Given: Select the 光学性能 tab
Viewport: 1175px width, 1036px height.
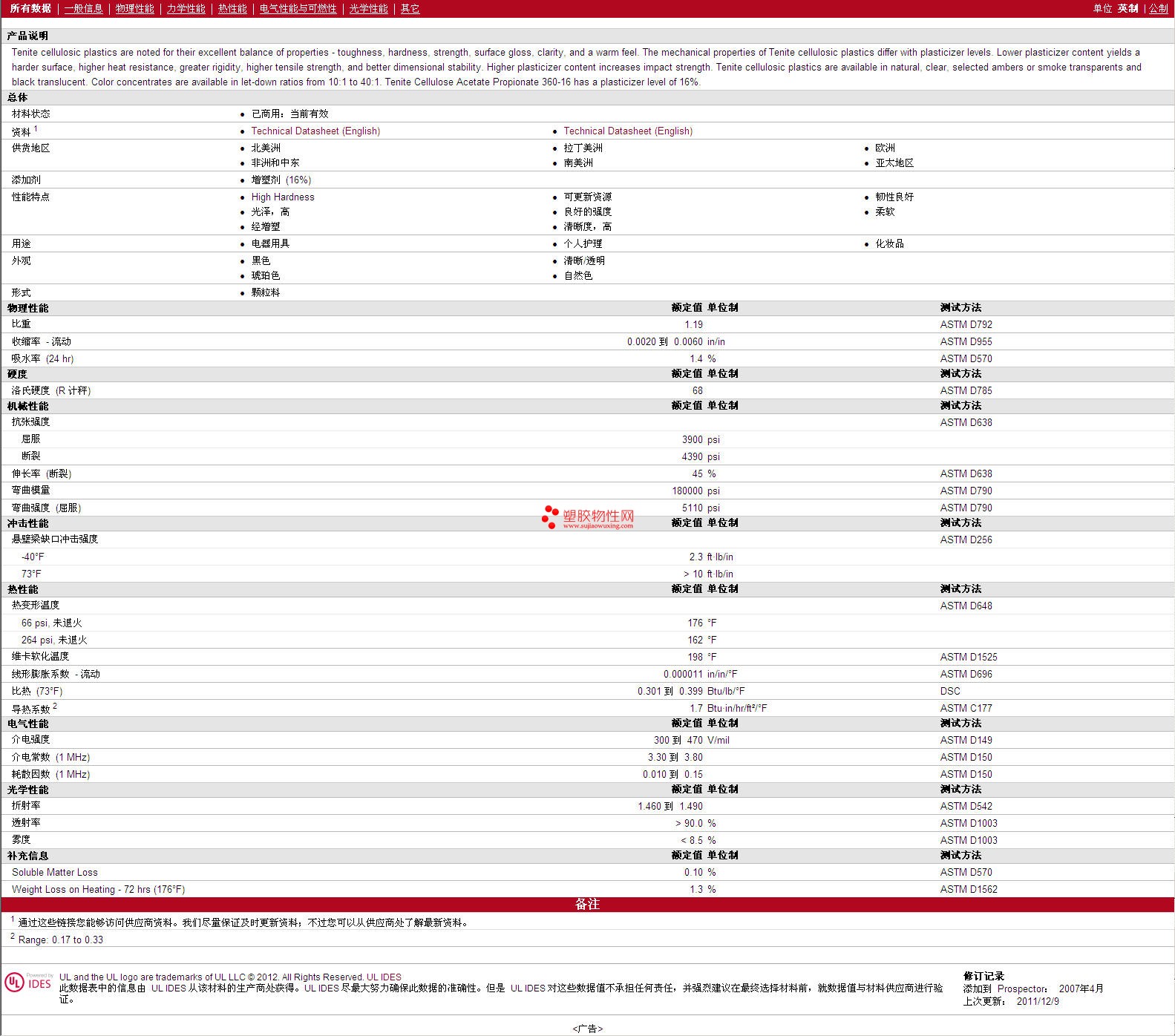Looking at the screenshot, I should tap(369, 8).
